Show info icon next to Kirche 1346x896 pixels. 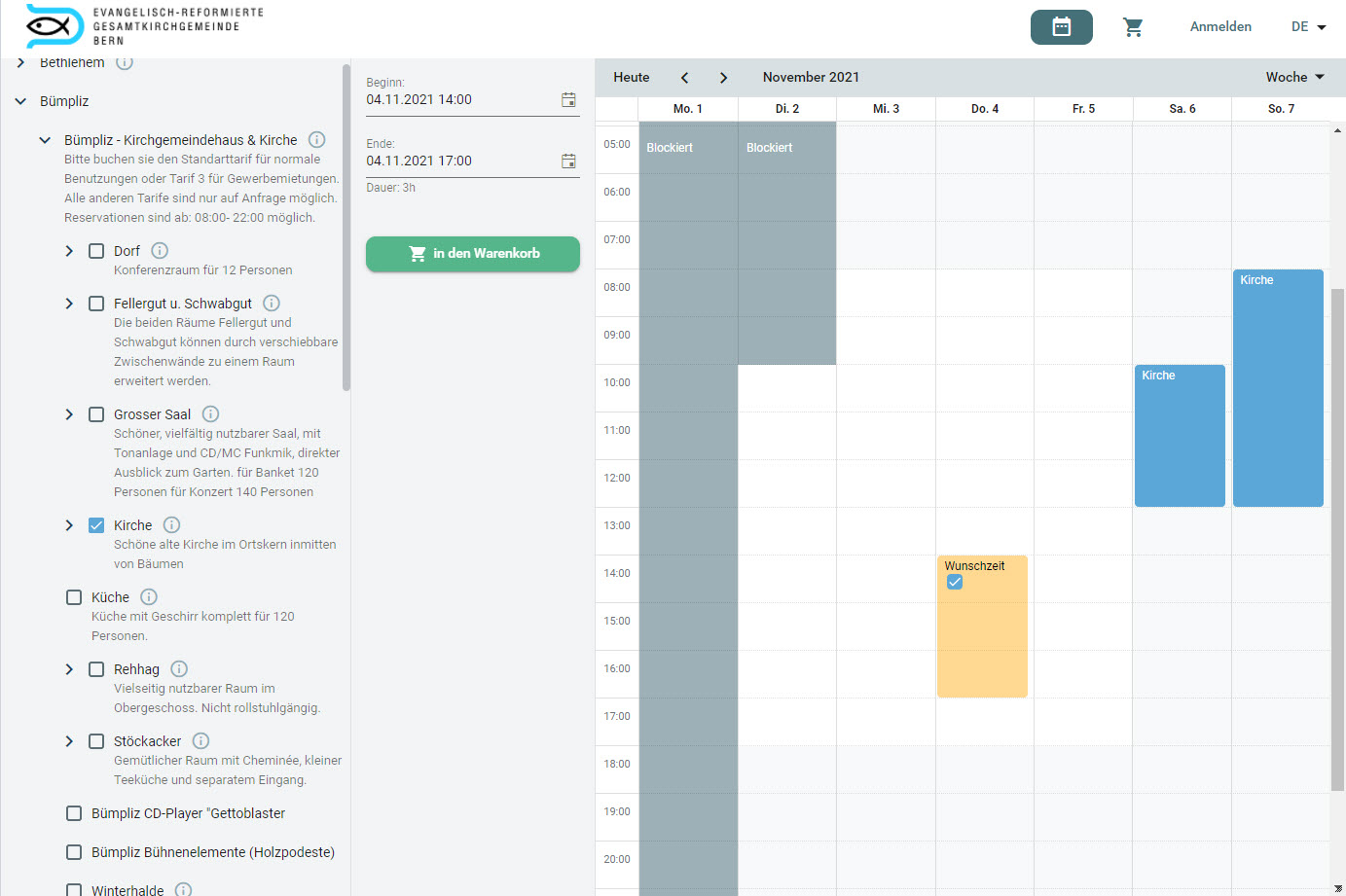[x=171, y=525]
